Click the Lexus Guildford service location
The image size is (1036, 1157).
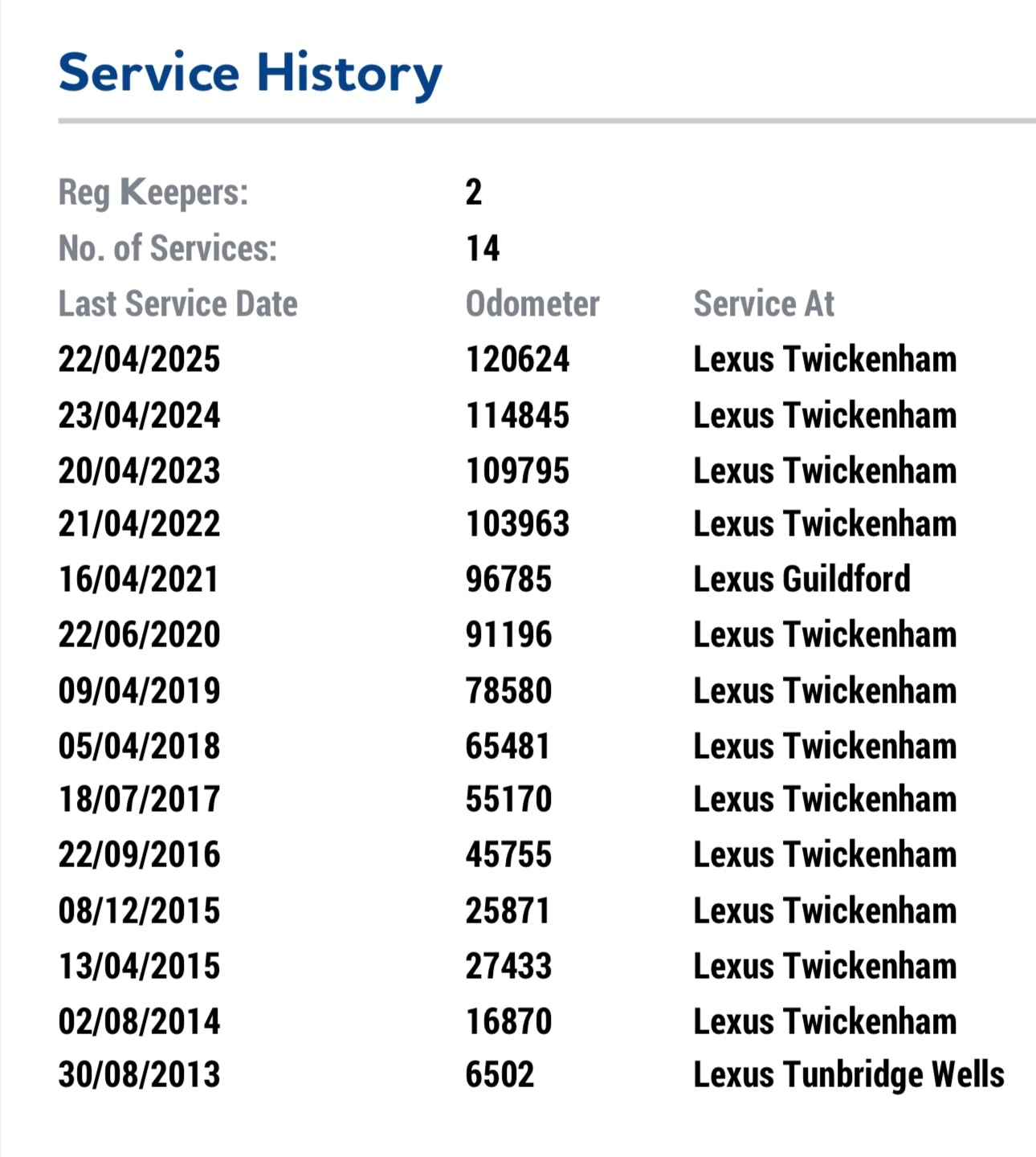click(x=801, y=579)
